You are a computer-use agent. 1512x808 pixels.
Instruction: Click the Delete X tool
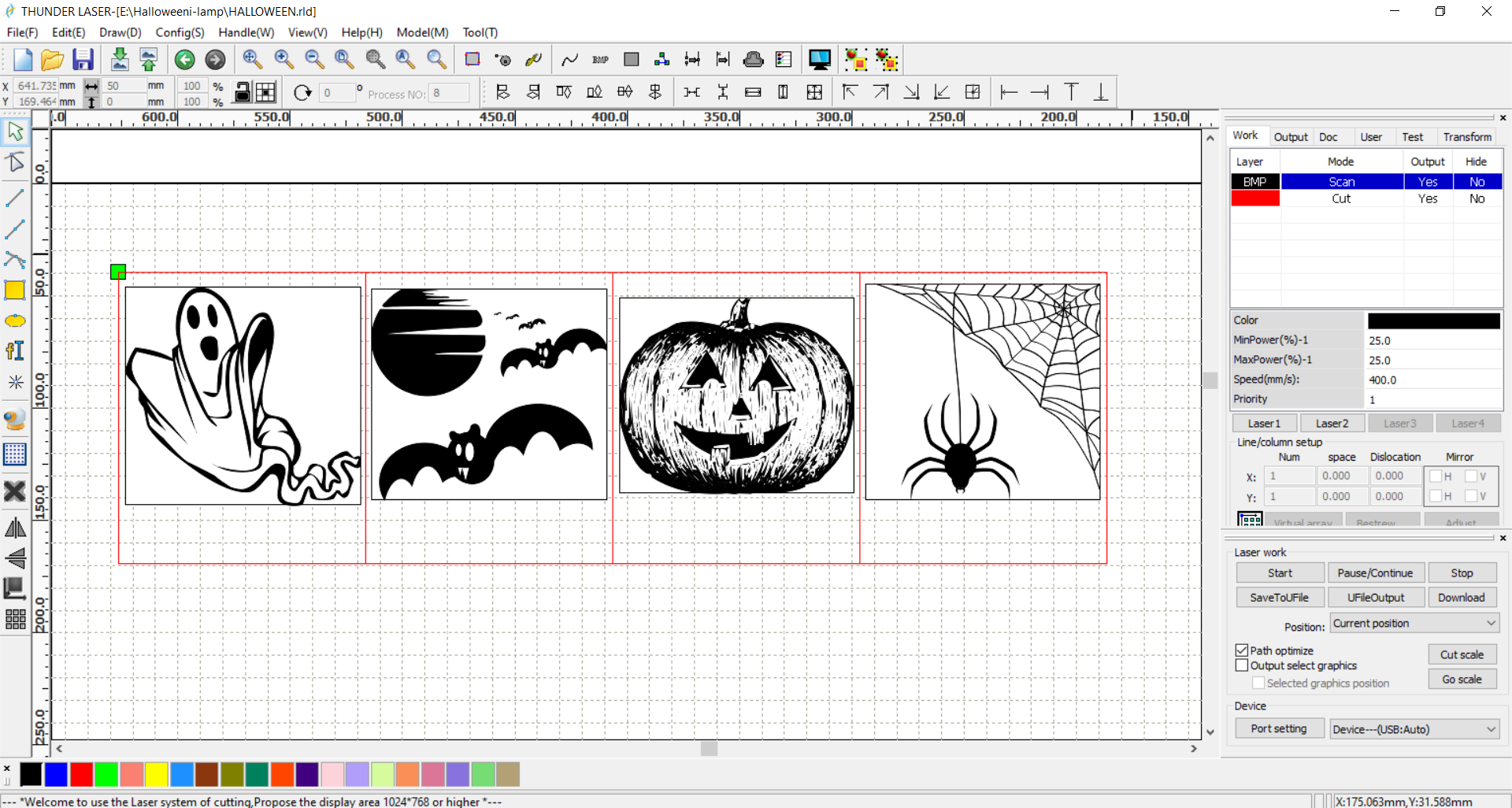click(15, 491)
